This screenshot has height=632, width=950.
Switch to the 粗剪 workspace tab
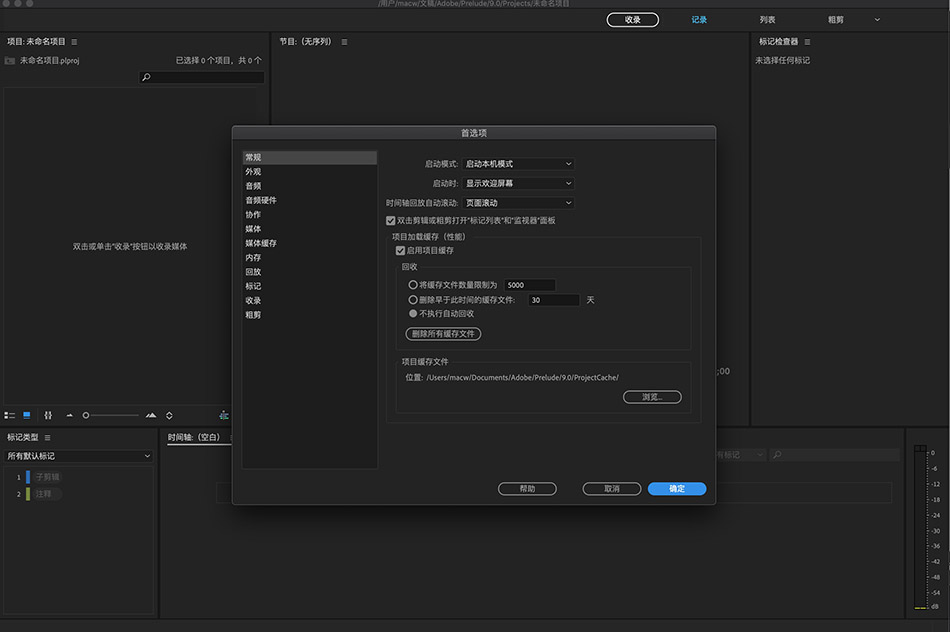pos(836,19)
